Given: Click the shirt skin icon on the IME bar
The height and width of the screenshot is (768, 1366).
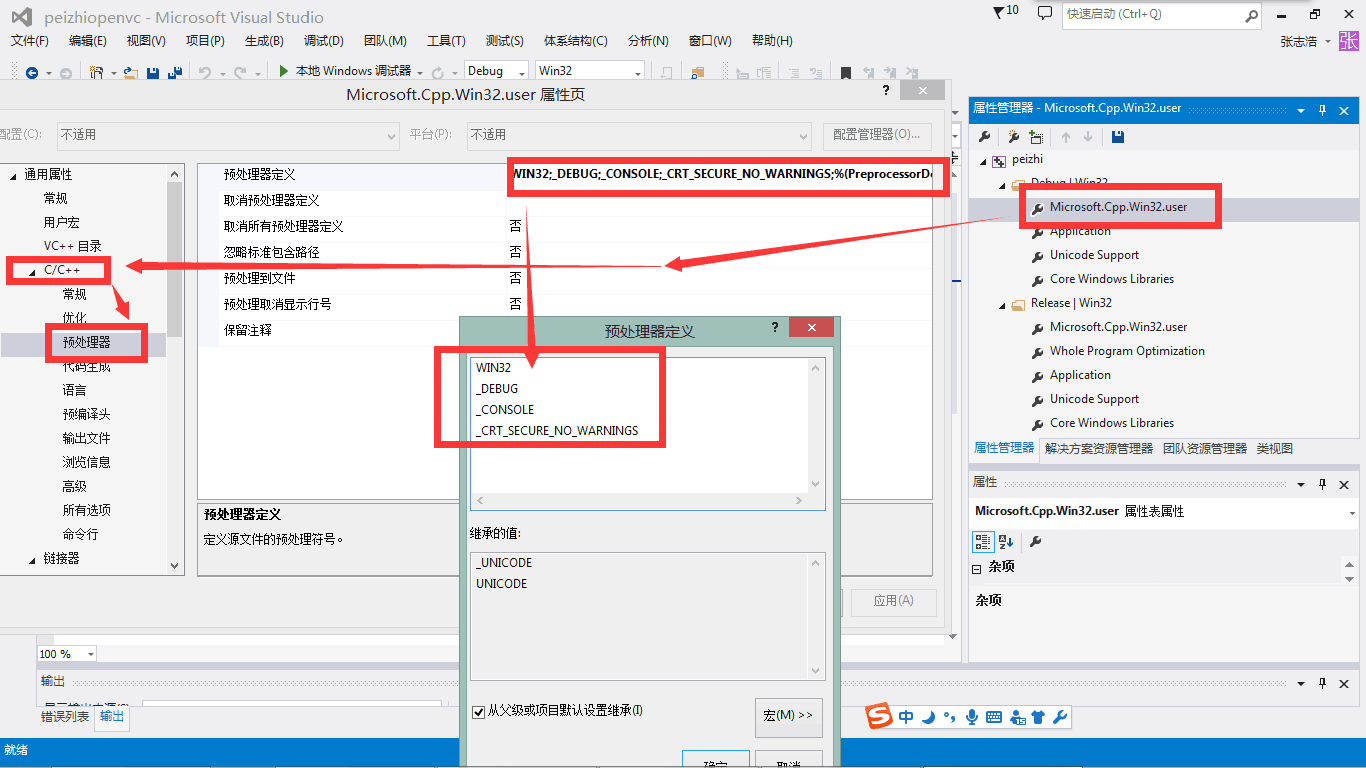Looking at the screenshot, I should click(1038, 717).
